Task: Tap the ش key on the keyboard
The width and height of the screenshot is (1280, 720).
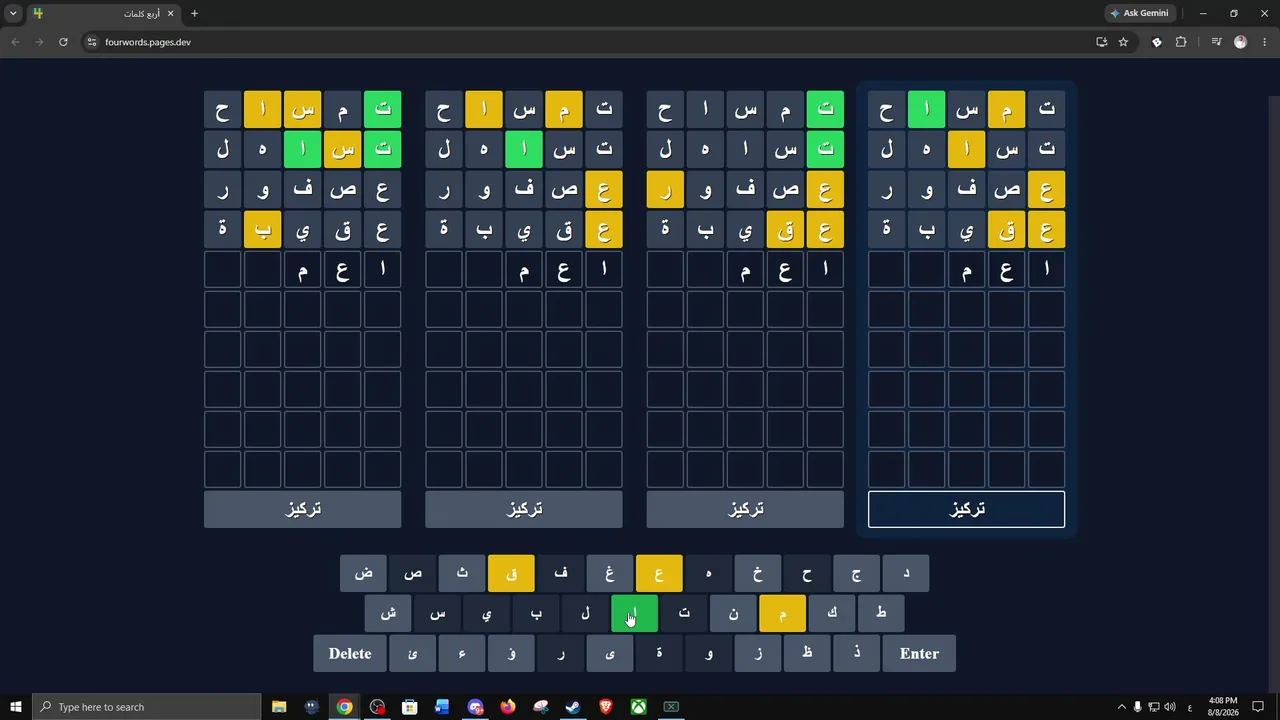Action: [388, 613]
